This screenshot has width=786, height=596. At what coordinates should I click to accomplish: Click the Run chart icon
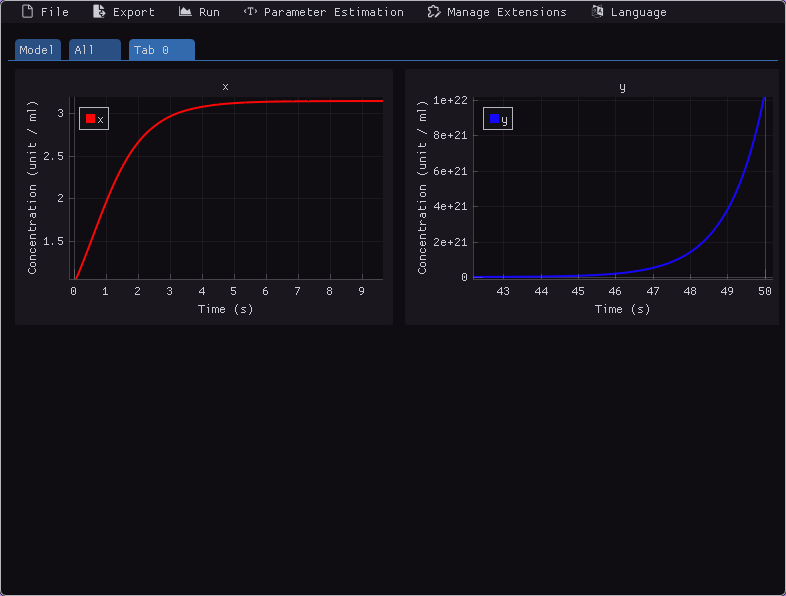(185, 12)
